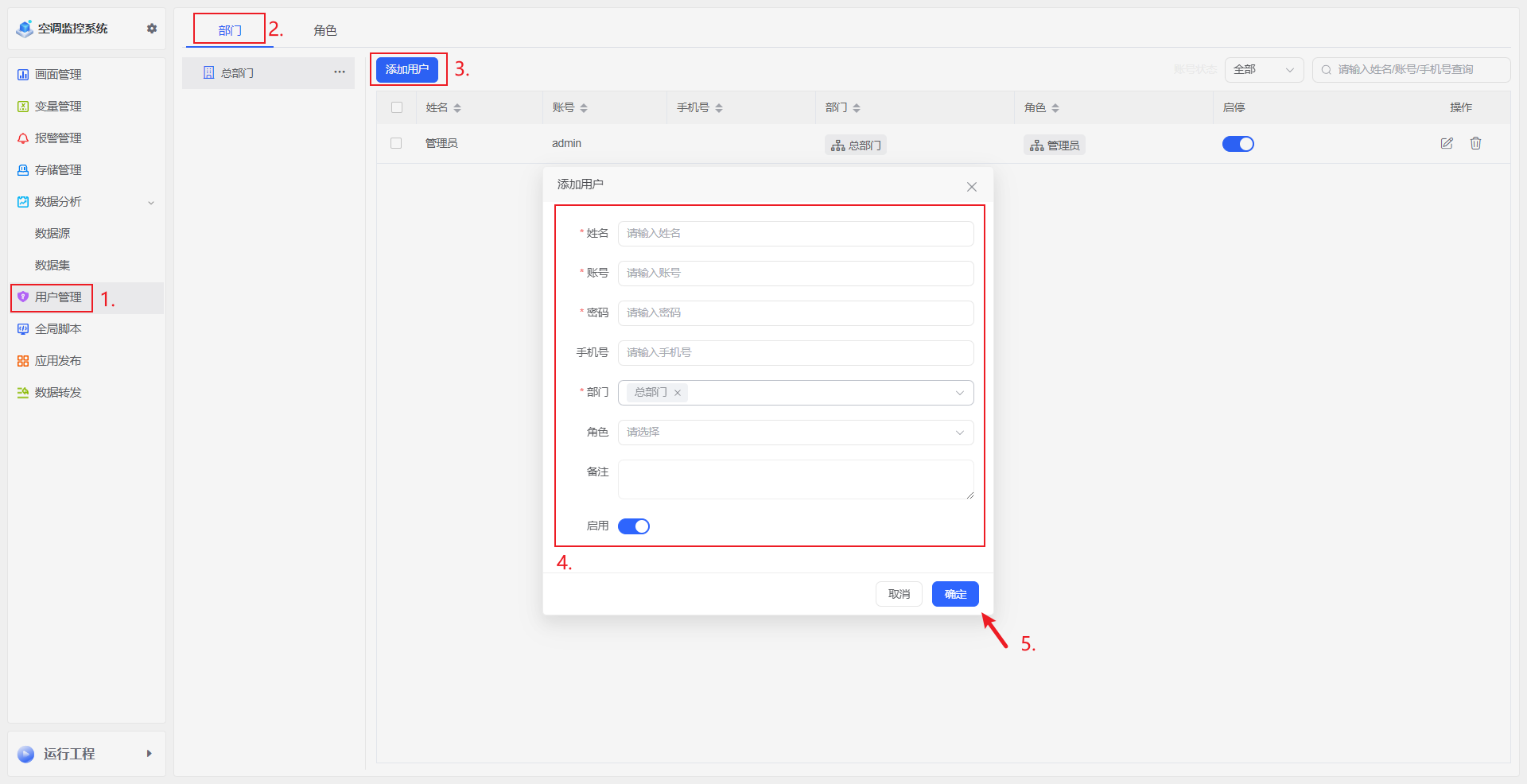Expand the 部门 department dropdown in dialog

959,392
